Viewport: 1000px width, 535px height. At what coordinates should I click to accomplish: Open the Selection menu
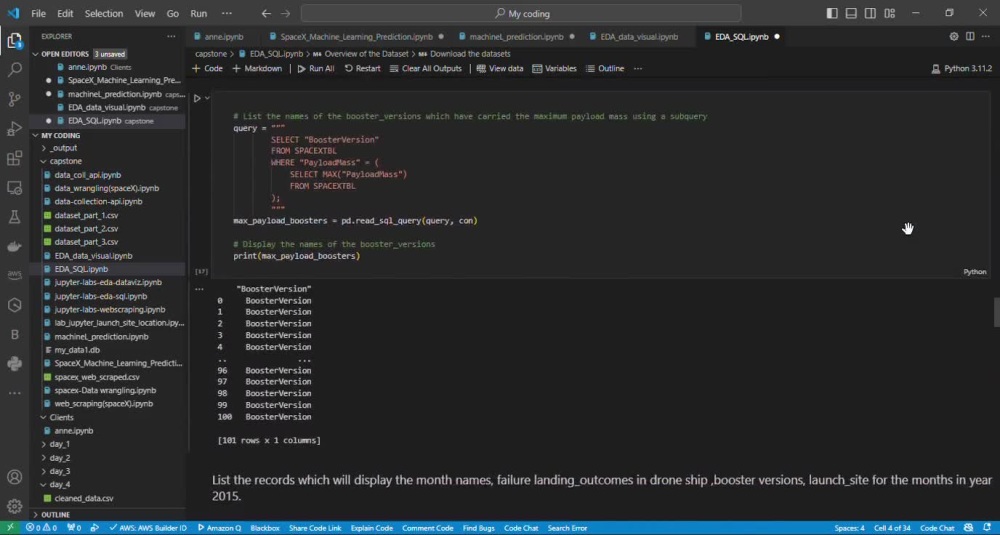(x=104, y=13)
